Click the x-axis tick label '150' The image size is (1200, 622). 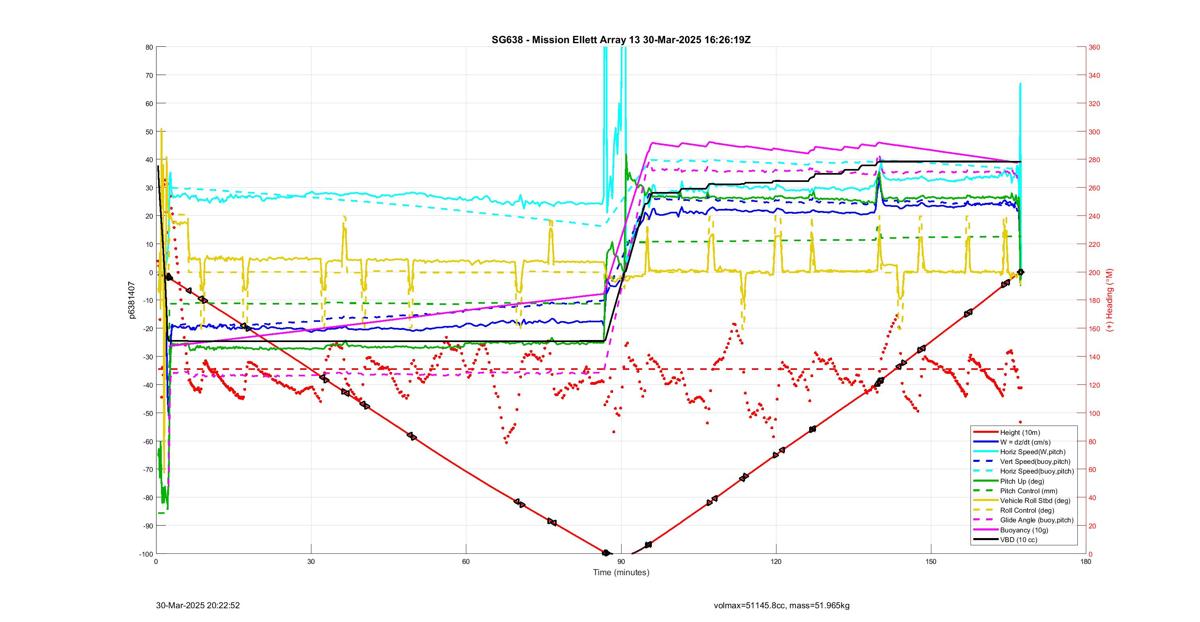[931, 562]
